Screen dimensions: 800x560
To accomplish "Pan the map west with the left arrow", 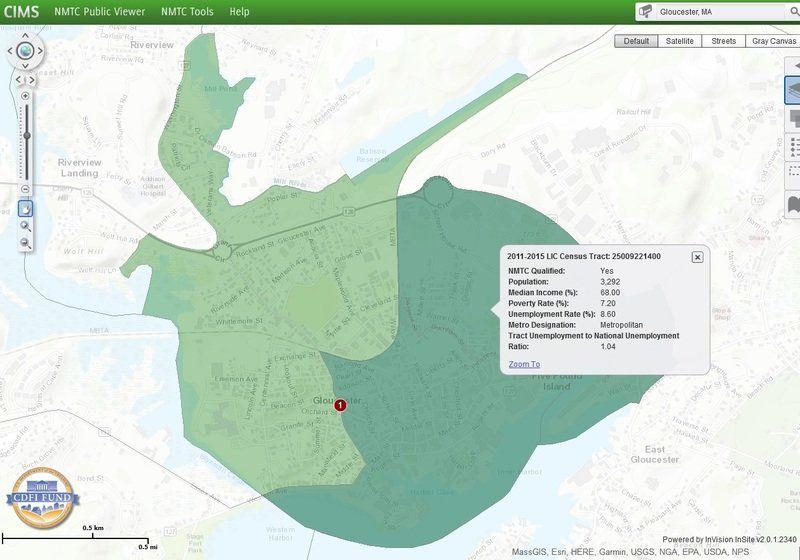I will (10, 51).
